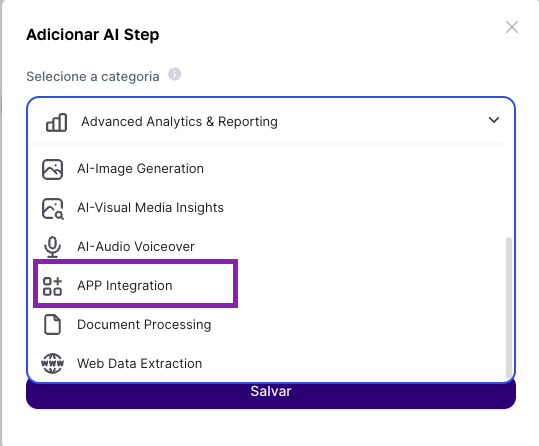Image resolution: width=539 pixels, height=446 pixels.
Task: Open the Advanced Analytics & Reporting selector
Action: [271, 122]
